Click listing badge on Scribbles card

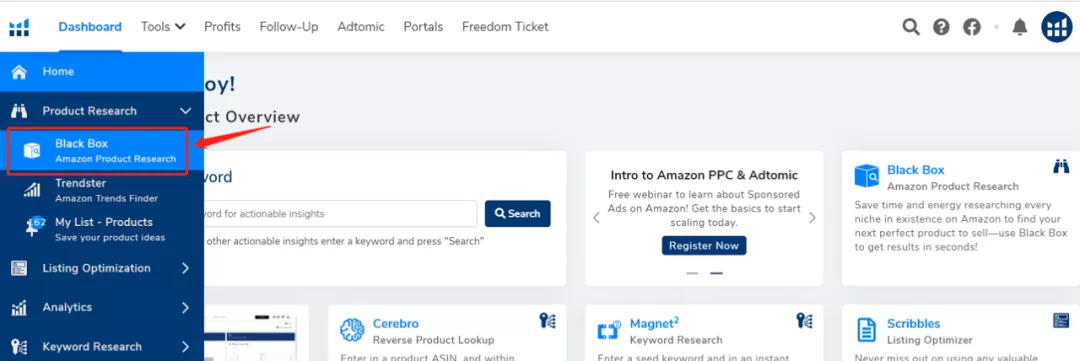(x=1061, y=320)
